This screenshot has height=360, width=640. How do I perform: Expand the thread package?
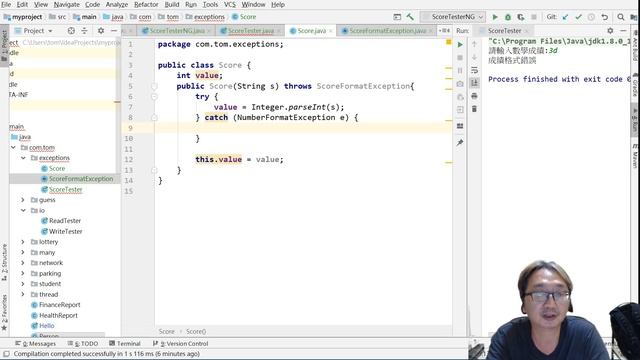tap(23, 294)
